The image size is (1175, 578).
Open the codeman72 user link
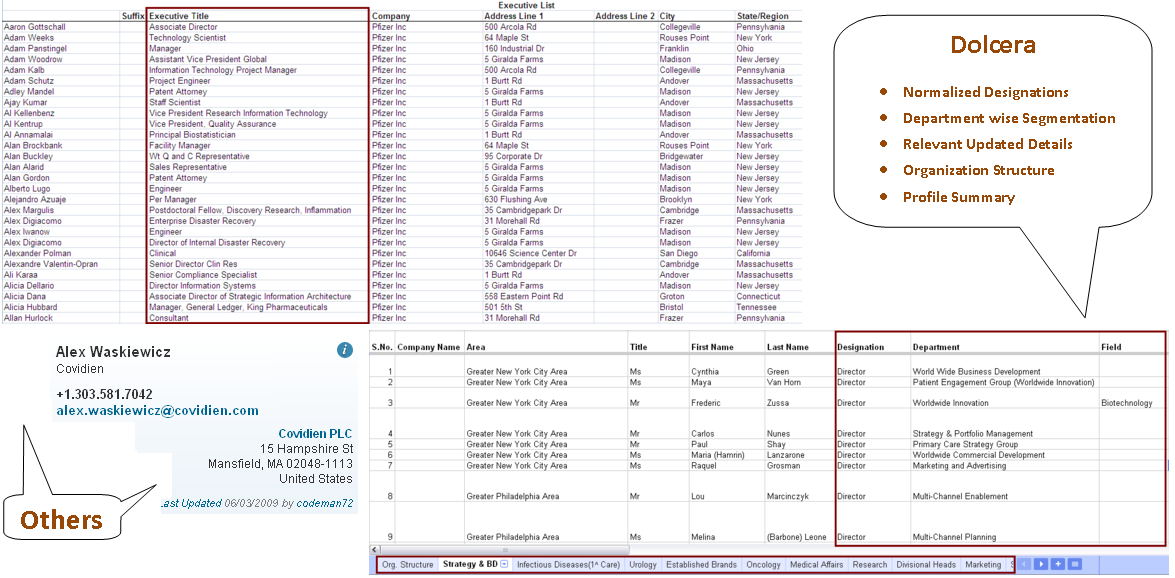coord(327,503)
